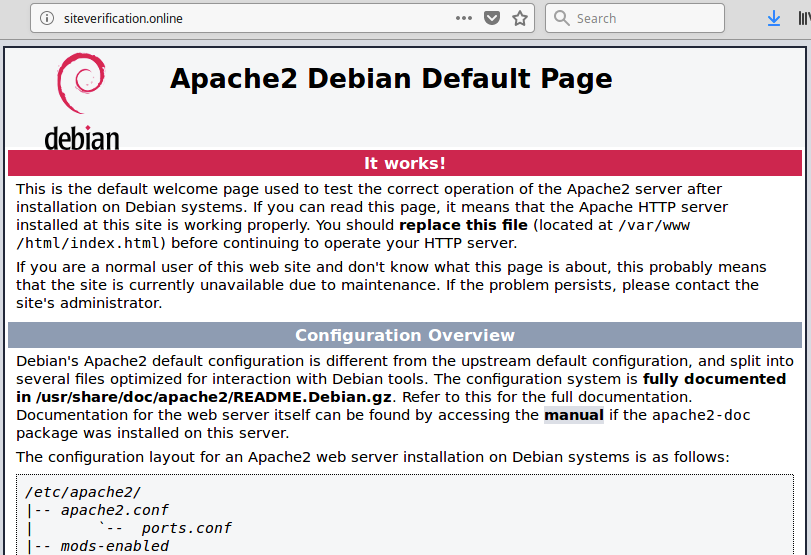Image resolution: width=811 pixels, height=555 pixels.
Task: Follow the manual link in the text
Action: tap(574, 415)
